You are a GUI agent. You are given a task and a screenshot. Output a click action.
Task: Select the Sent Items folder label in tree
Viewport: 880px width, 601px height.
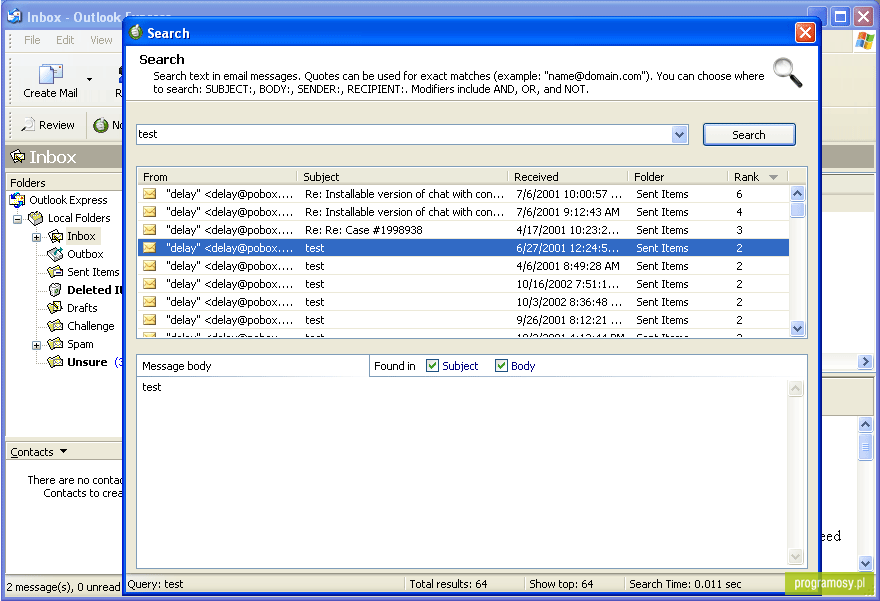(x=93, y=272)
